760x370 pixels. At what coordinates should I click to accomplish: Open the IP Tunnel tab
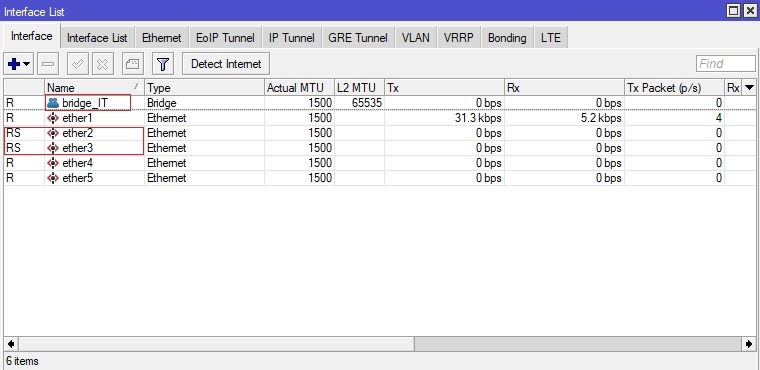(x=291, y=38)
